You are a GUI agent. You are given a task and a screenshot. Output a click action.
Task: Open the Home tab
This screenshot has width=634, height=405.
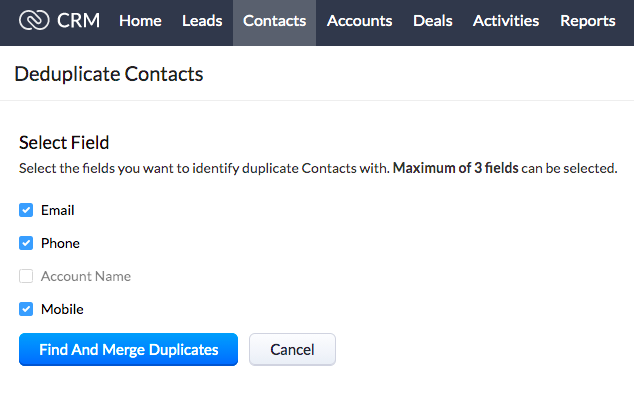click(x=140, y=21)
